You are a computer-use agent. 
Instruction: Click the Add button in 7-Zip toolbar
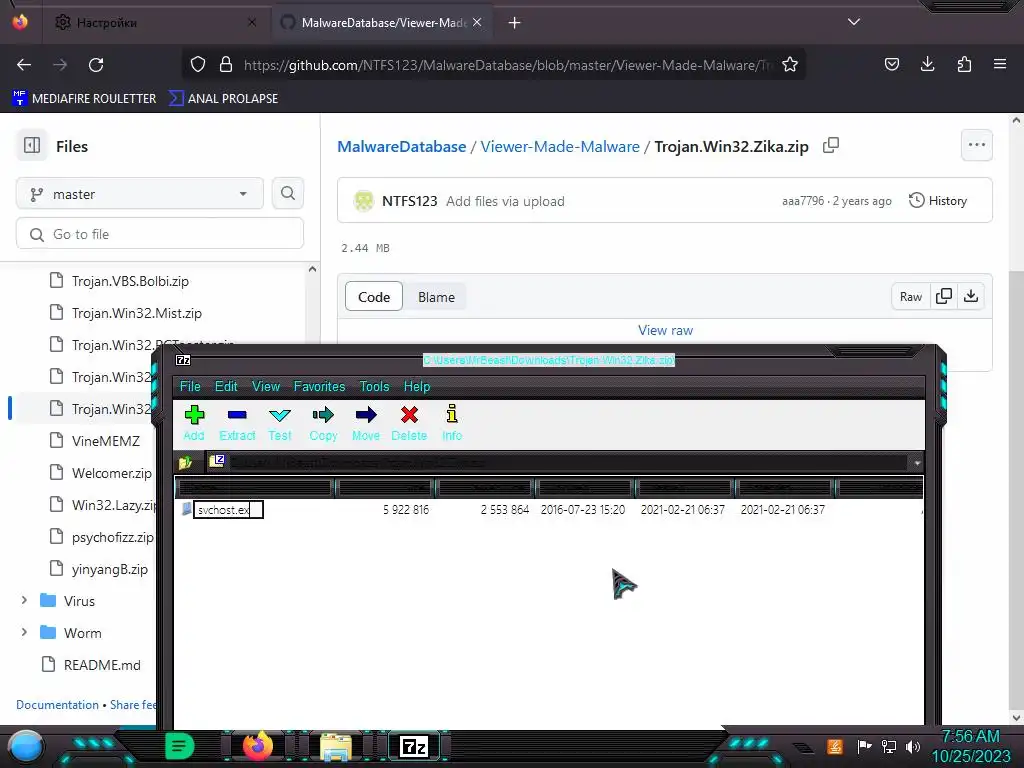click(194, 423)
